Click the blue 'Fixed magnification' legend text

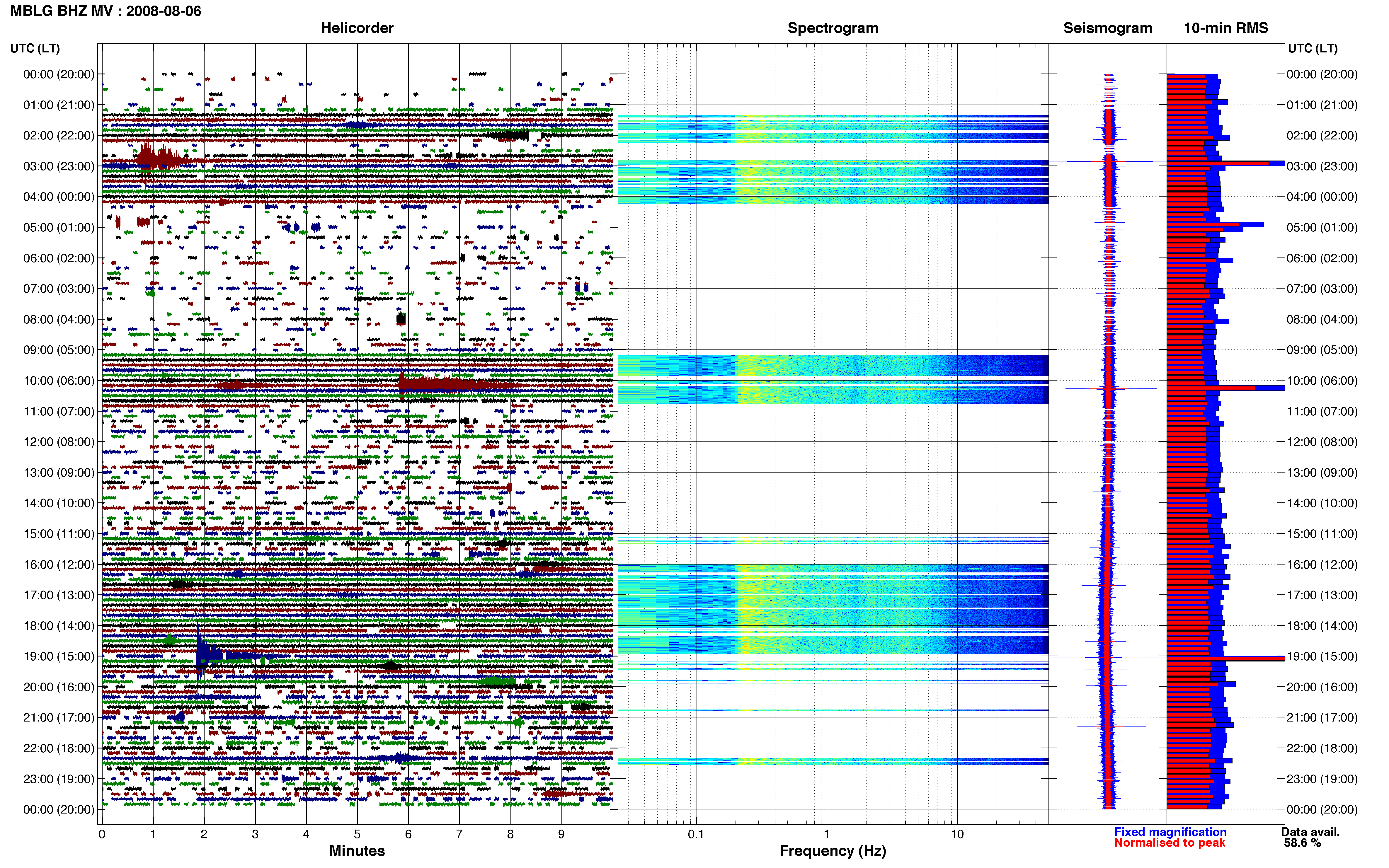coord(1170,832)
